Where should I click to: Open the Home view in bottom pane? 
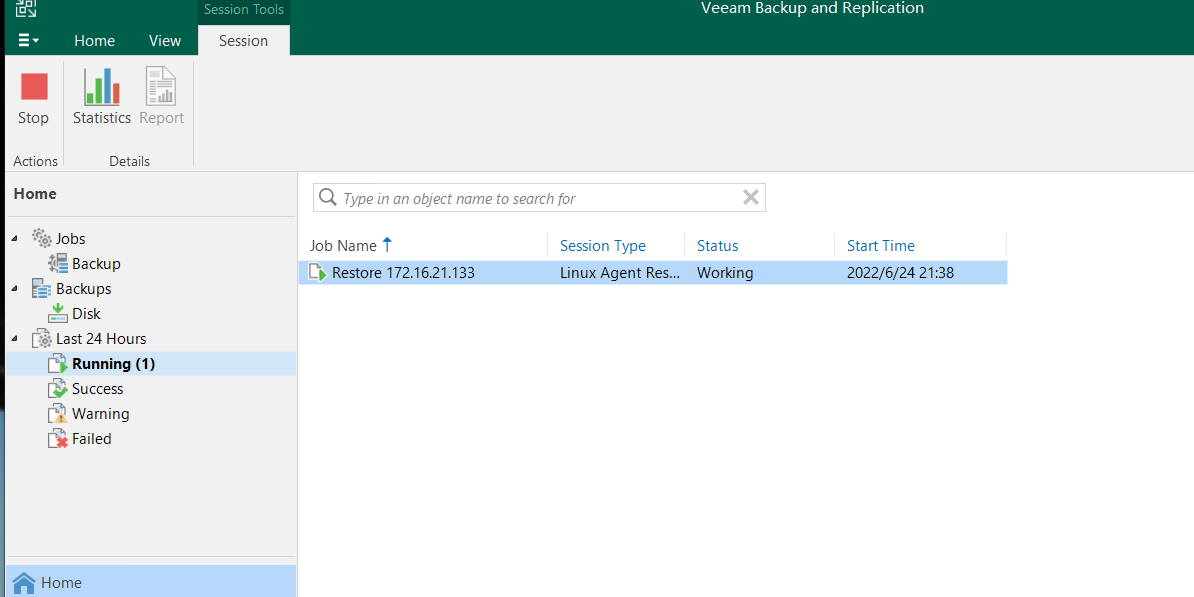tap(151, 583)
